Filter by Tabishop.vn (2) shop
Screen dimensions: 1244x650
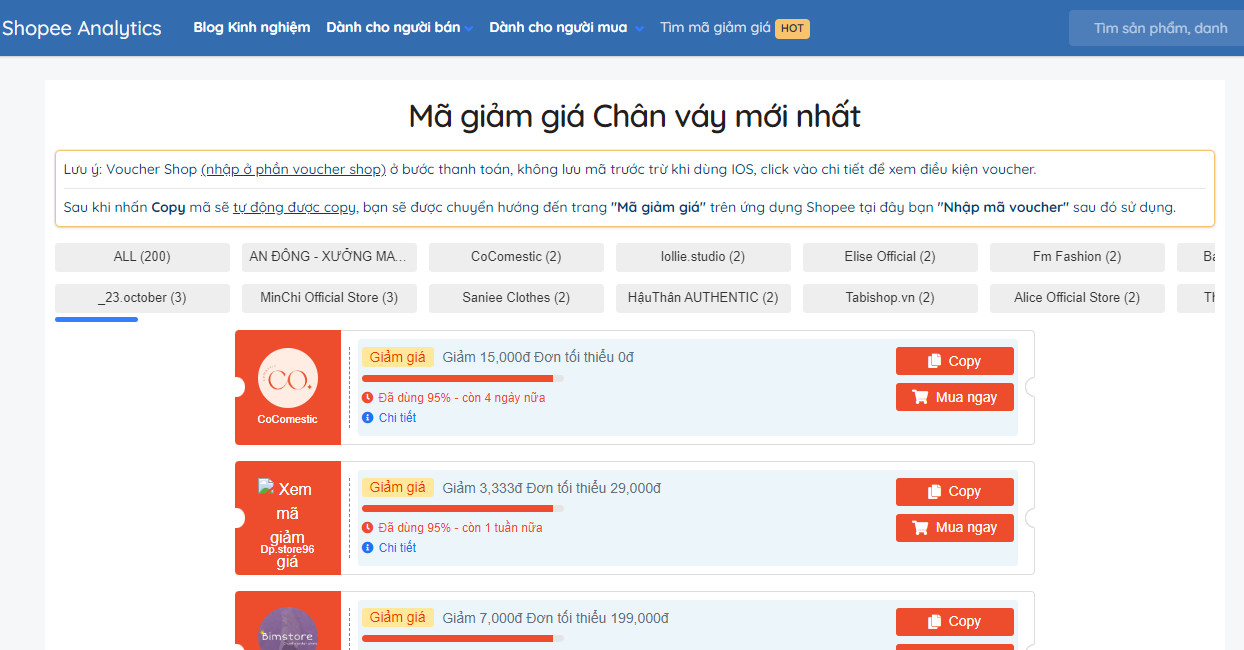[889, 298]
